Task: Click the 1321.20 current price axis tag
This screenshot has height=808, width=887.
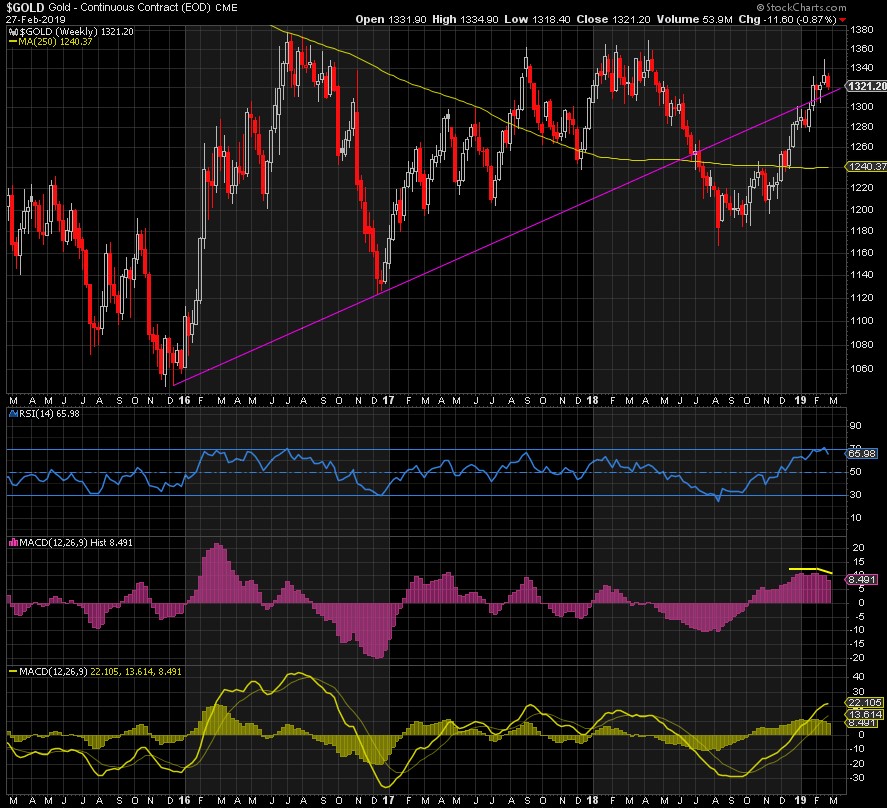Action: (867, 87)
